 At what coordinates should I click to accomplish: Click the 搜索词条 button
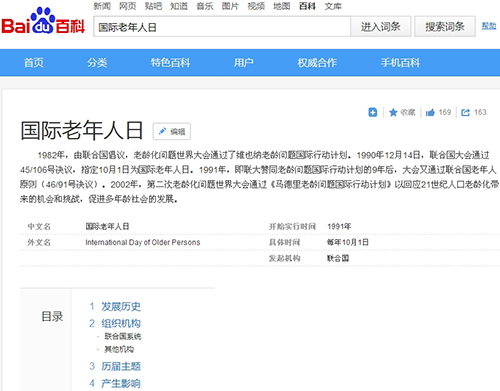click(445, 26)
